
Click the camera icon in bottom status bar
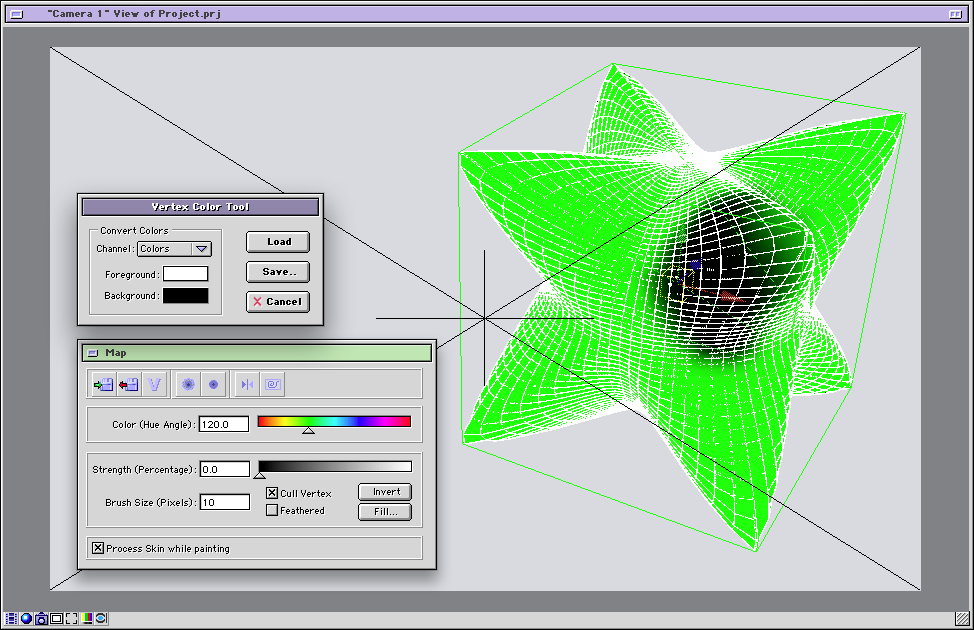tap(41, 619)
